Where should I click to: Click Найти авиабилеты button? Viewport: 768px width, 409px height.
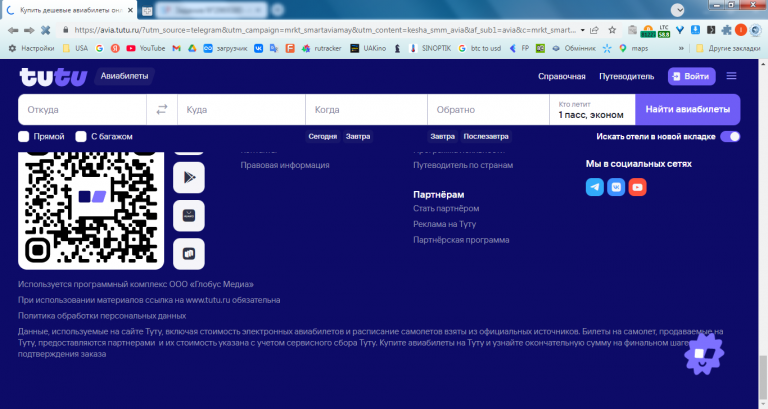(x=688, y=109)
